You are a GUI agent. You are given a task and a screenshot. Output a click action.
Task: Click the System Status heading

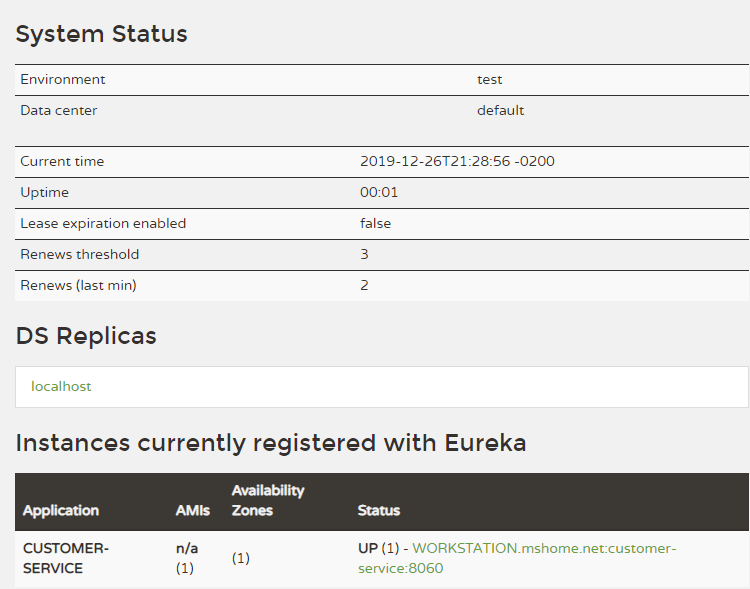101,34
